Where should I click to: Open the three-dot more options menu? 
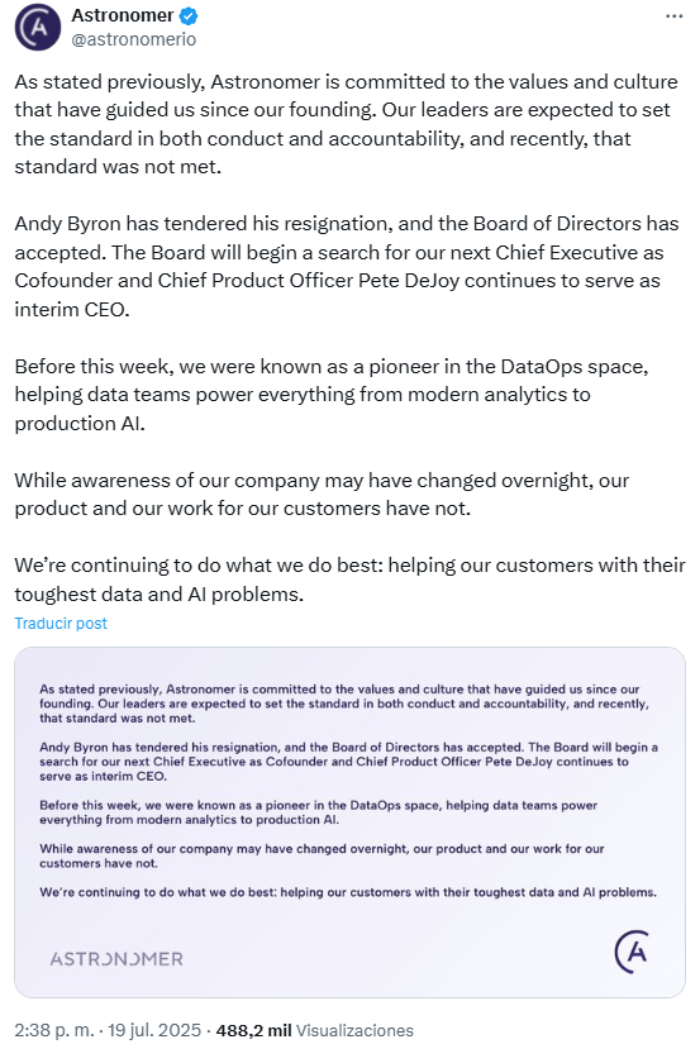pos(676,17)
